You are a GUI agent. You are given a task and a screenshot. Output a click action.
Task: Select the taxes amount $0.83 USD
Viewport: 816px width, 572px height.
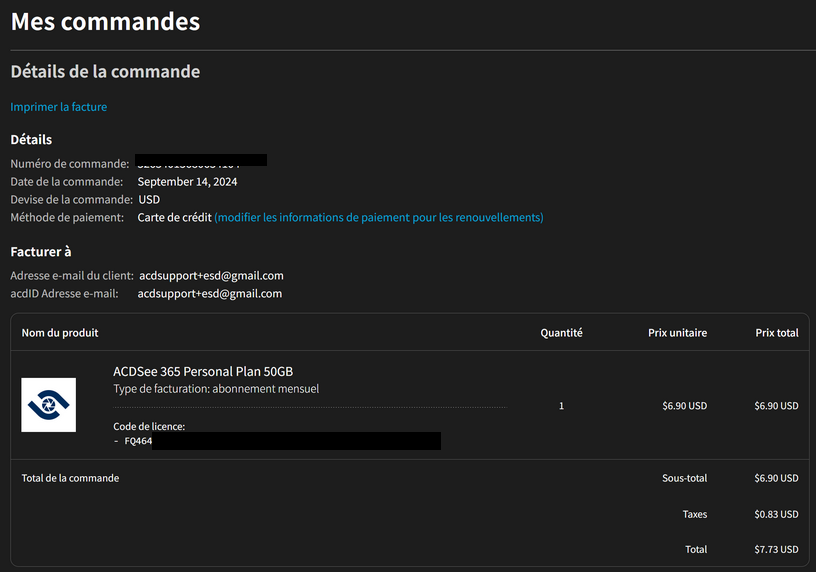pos(776,514)
